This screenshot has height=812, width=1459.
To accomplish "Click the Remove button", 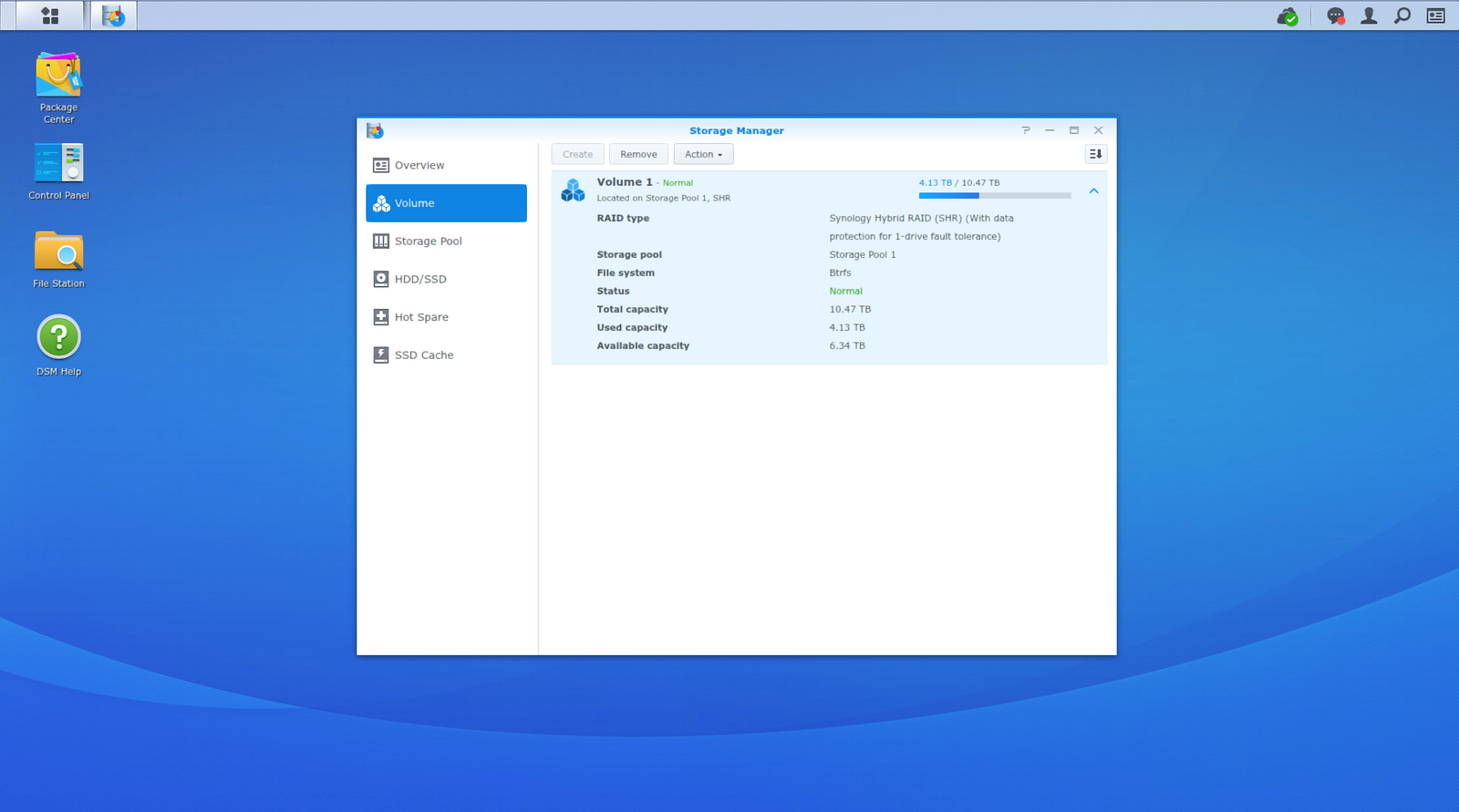I will tap(638, 154).
